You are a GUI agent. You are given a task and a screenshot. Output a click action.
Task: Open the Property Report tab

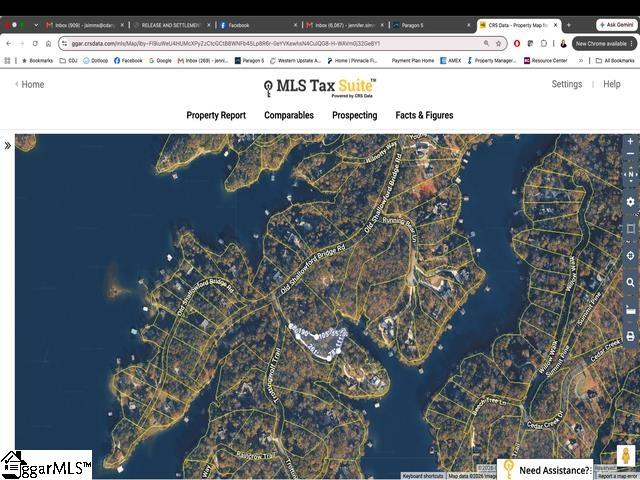click(216, 116)
